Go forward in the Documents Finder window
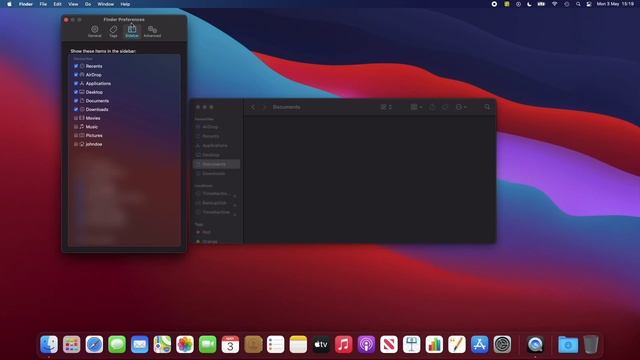This screenshot has width=640, height=360. click(264, 107)
